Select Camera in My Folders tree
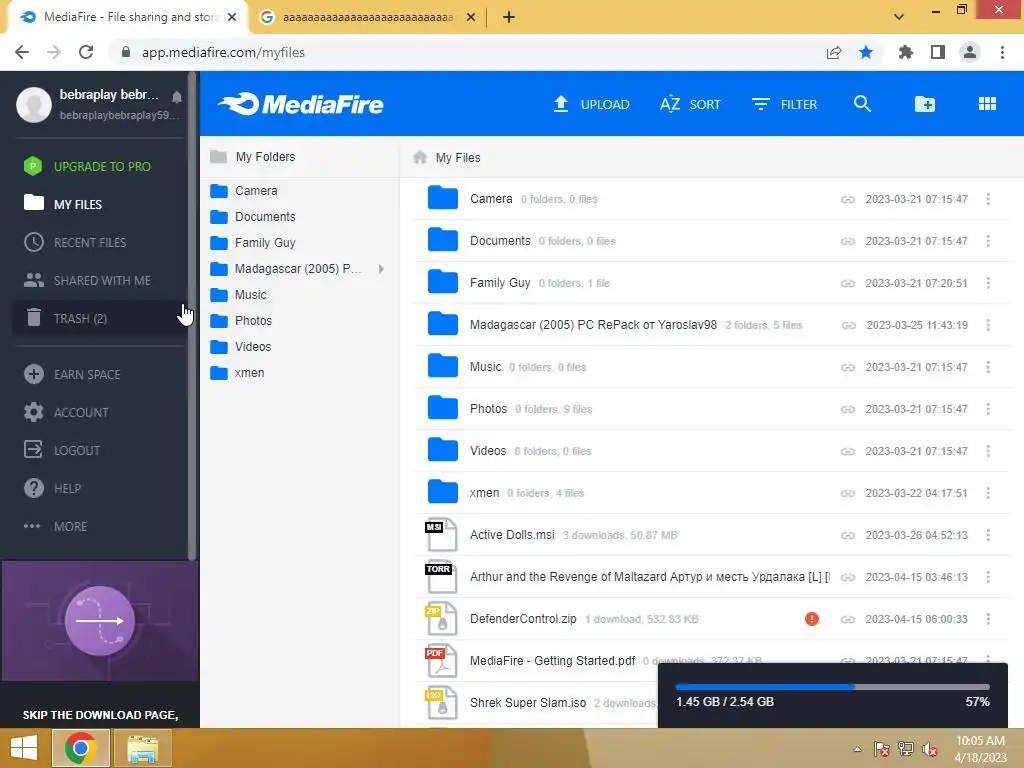Screen dimensions: 1024x768 pyautogui.click(x=244, y=191)
